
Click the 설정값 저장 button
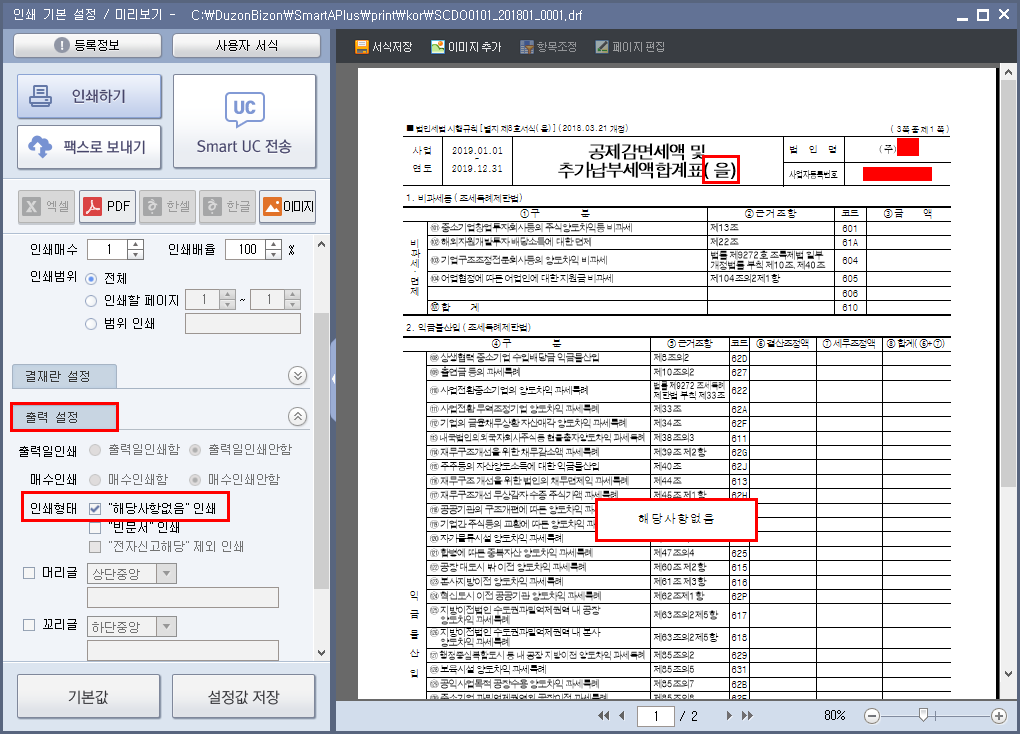tap(246, 696)
